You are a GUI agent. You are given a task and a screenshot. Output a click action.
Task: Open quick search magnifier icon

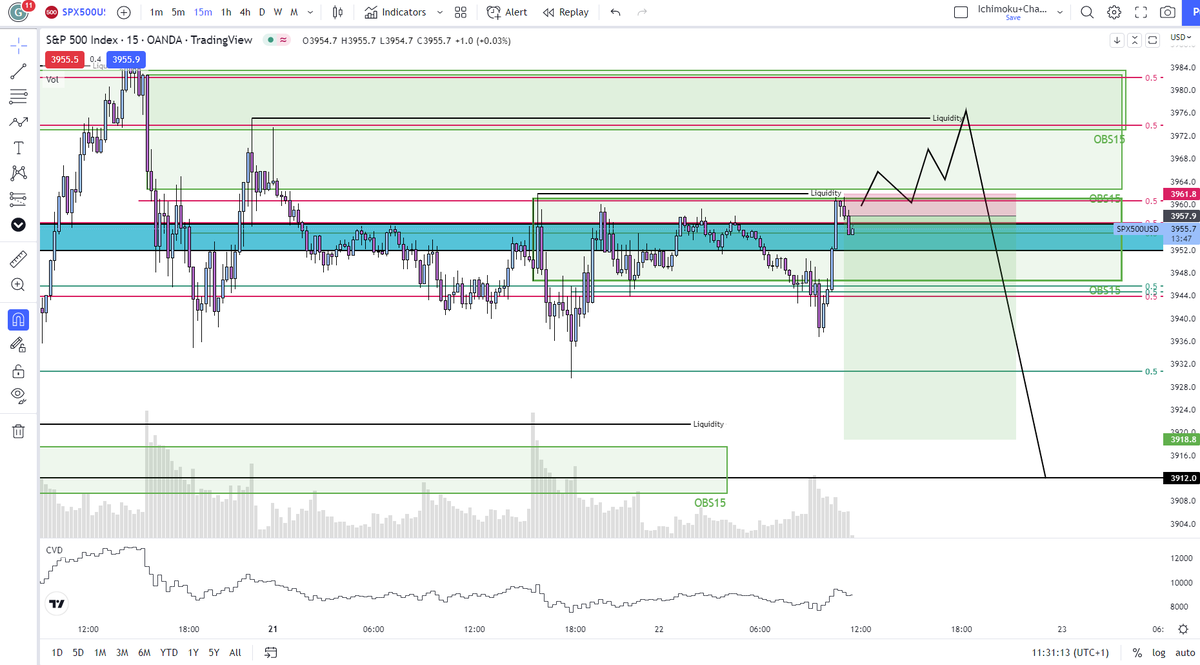point(1088,13)
